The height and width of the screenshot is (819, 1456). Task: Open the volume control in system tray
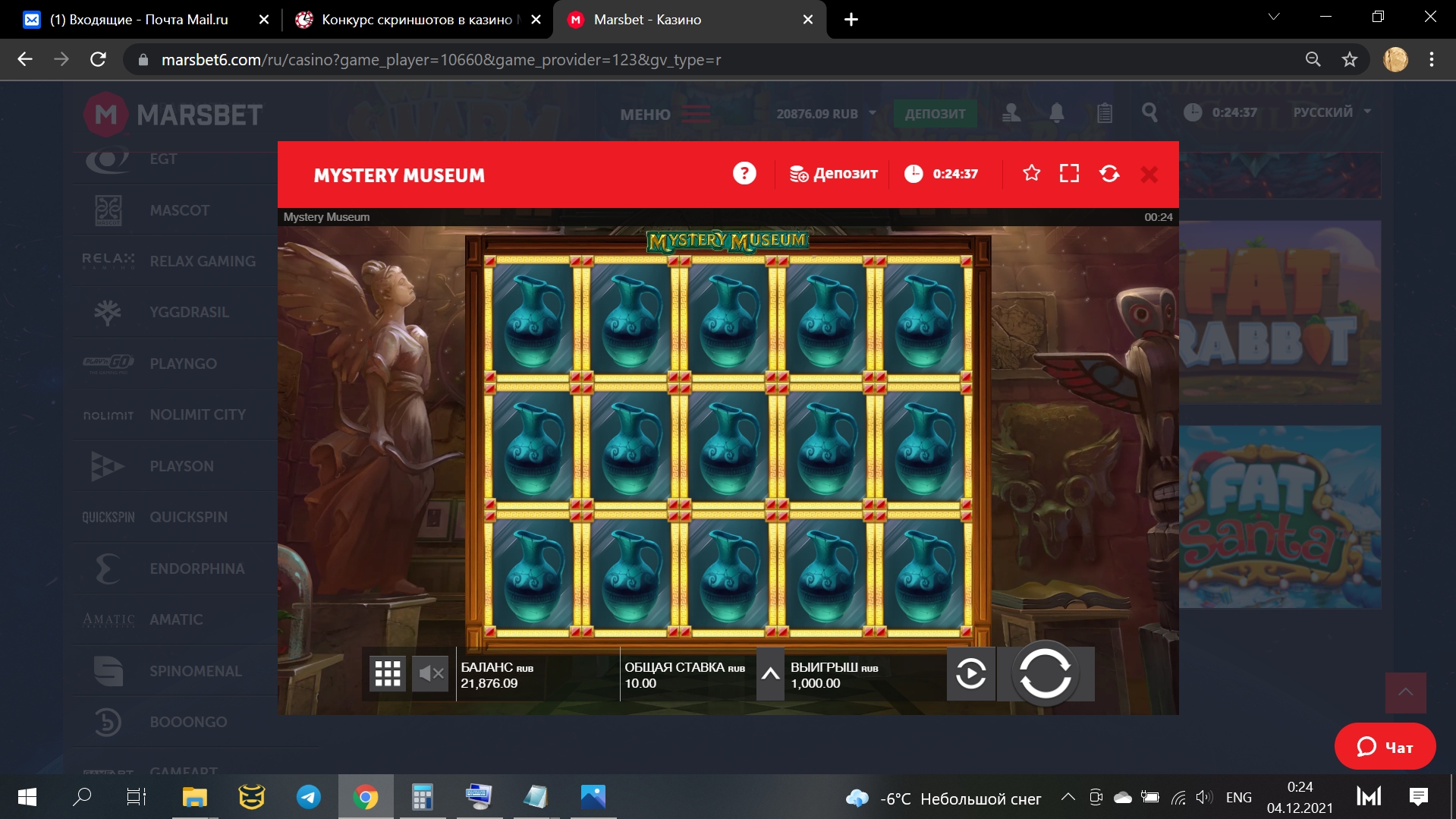click(1204, 797)
